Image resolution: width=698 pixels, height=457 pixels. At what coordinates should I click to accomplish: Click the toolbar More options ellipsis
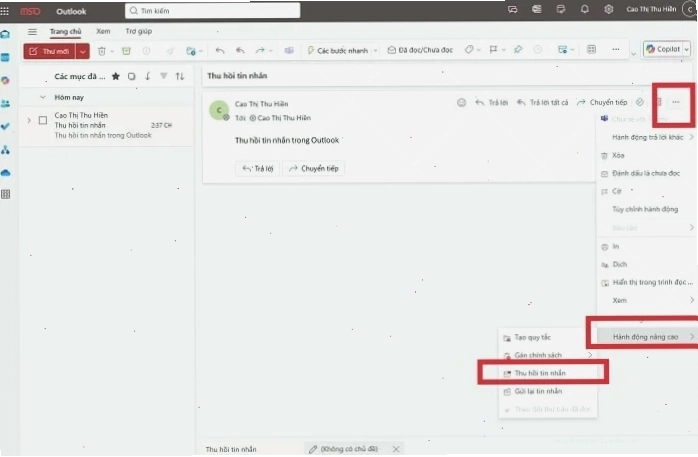click(616, 49)
